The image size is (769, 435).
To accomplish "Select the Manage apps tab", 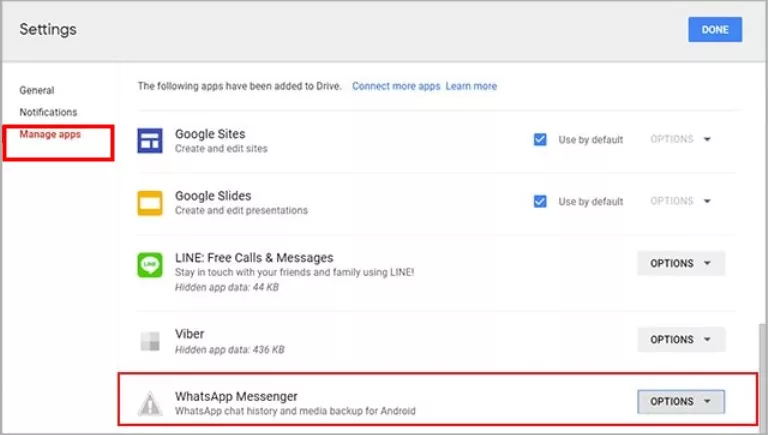I will (x=50, y=134).
